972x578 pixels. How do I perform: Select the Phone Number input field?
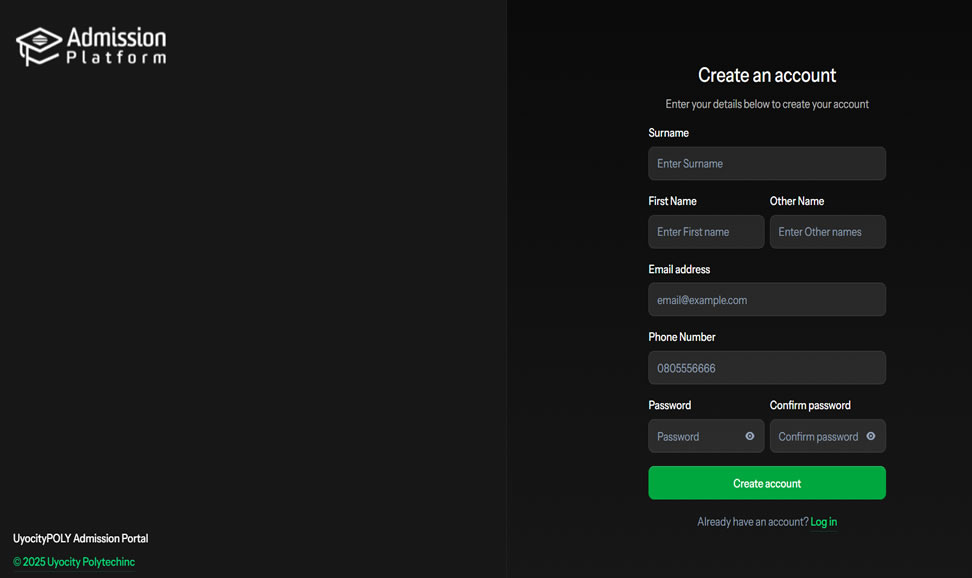pos(766,367)
